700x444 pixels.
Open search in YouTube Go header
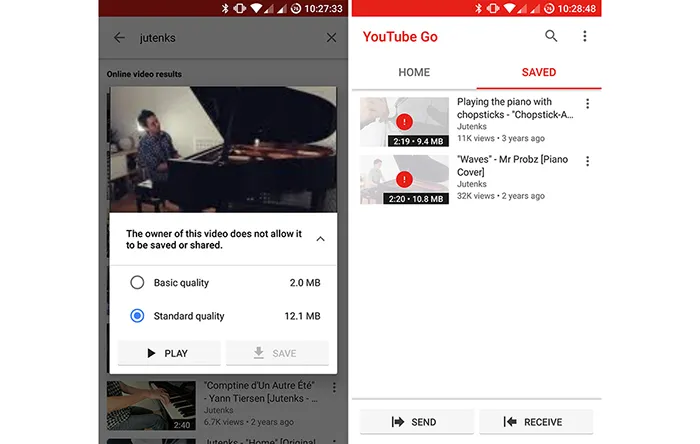[551, 37]
